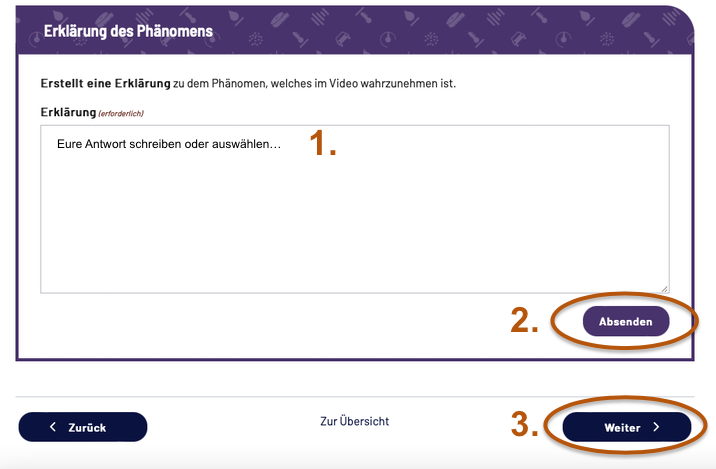Screen dimensions: 716x469
Task: Click the left chevron icon in Zurück
Action: tap(53, 427)
